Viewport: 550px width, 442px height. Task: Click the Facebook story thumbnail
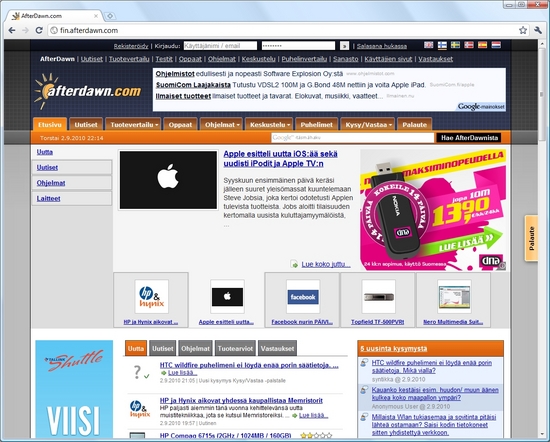(x=303, y=296)
